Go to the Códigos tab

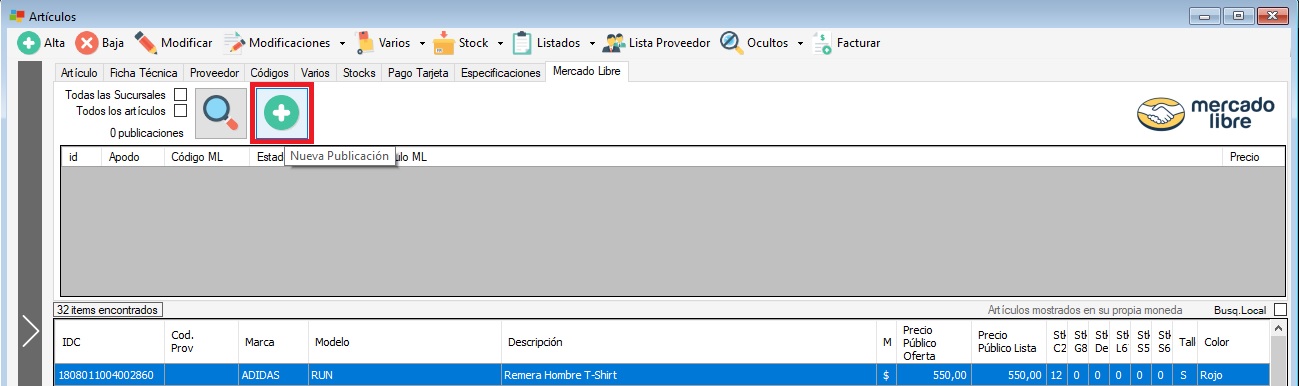270,73
